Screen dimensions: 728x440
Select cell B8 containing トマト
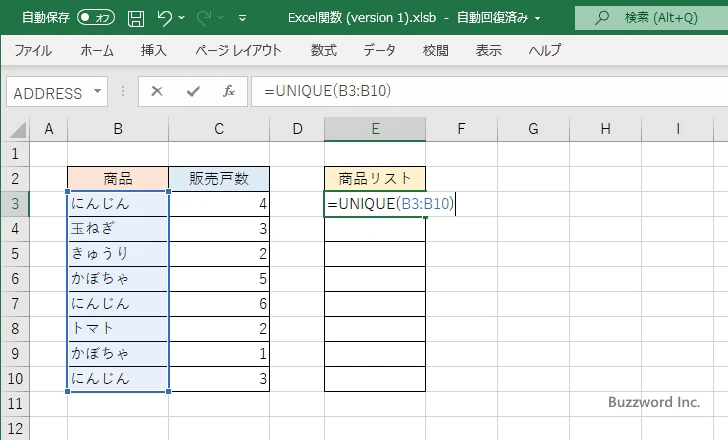(118, 328)
